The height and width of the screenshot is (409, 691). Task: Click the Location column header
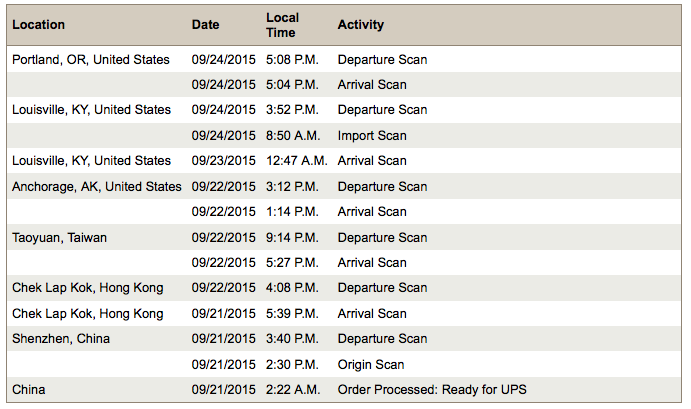[x=39, y=25]
